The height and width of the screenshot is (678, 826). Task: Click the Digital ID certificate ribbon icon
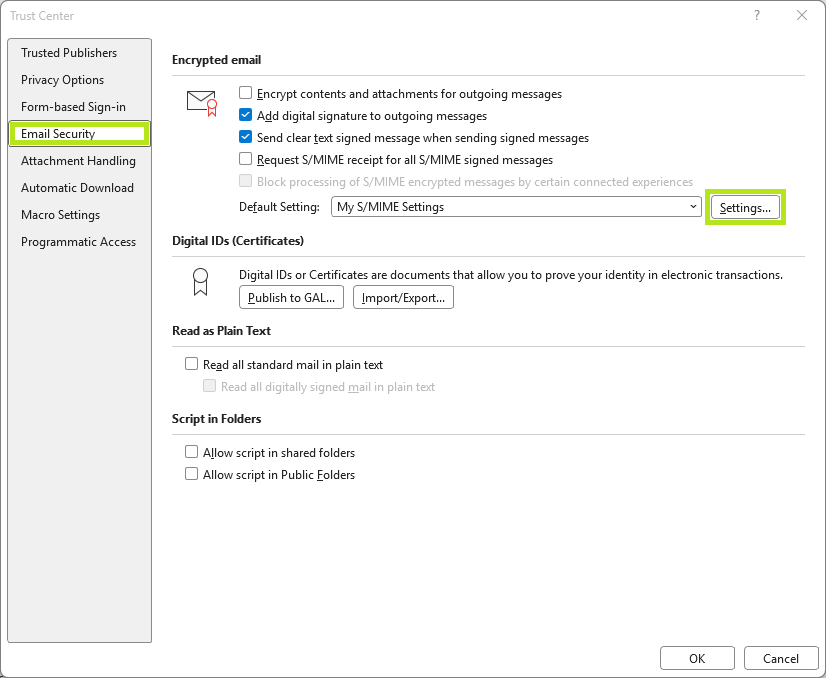point(200,282)
